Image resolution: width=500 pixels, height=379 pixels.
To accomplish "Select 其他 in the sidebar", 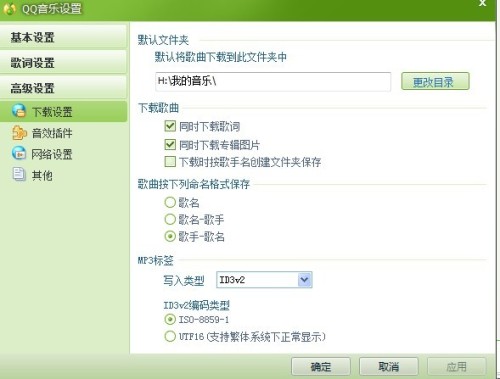I will coord(42,175).
